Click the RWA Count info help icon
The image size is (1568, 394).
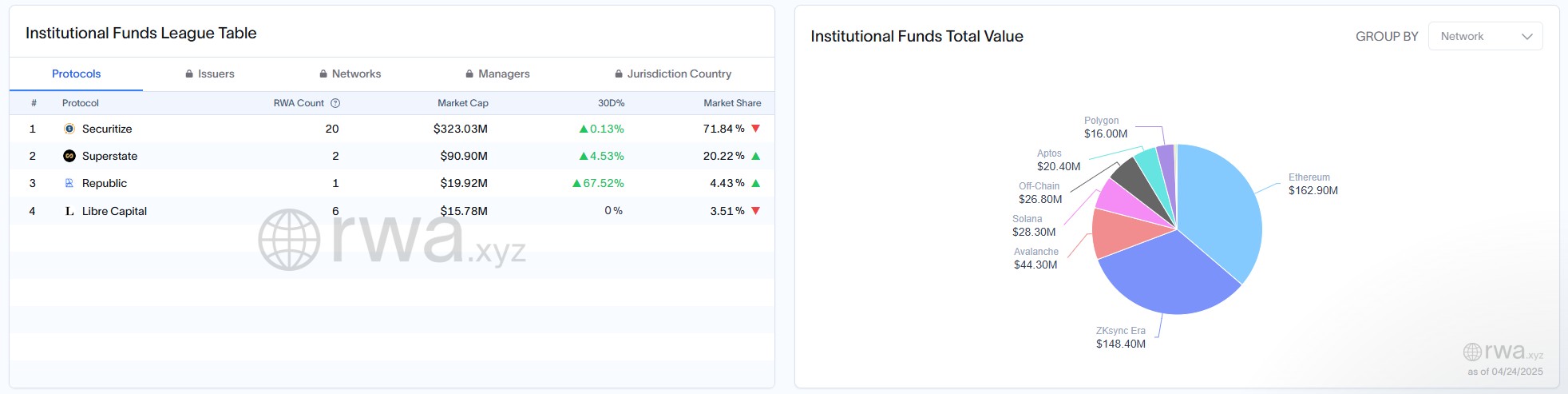(x=335, y=103)
